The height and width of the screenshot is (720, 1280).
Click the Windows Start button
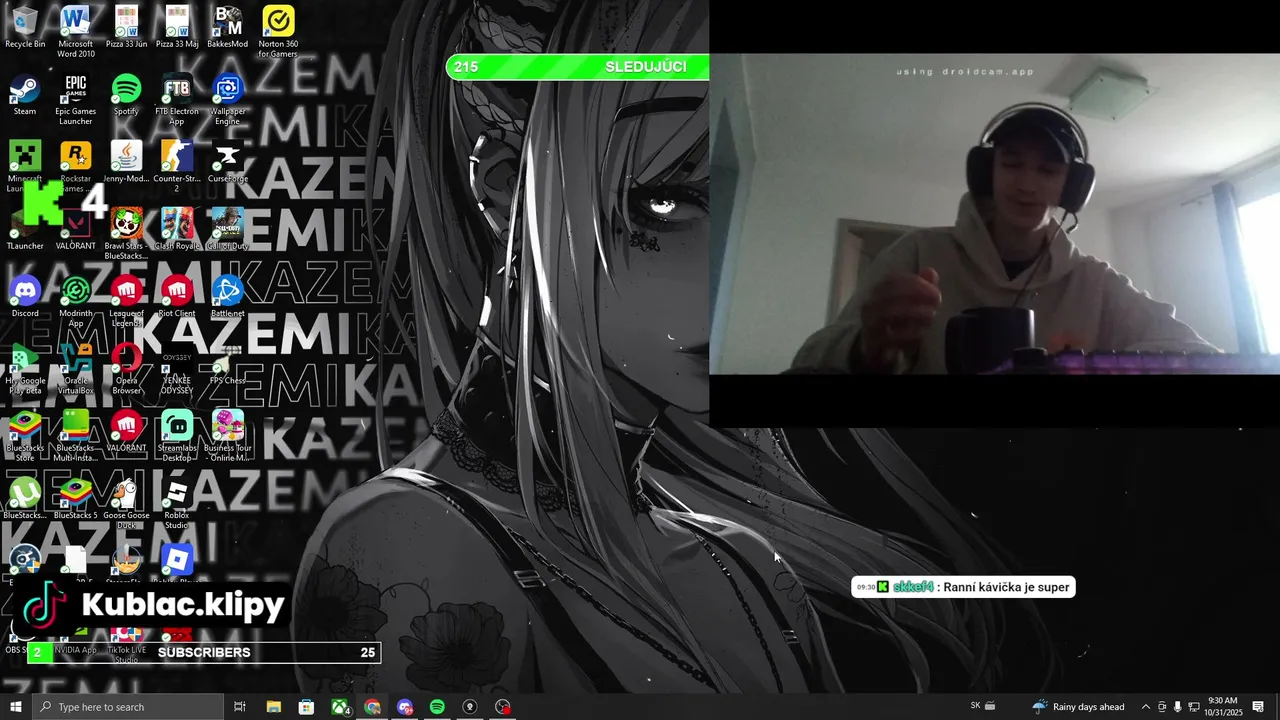click(x=15, y=707)
